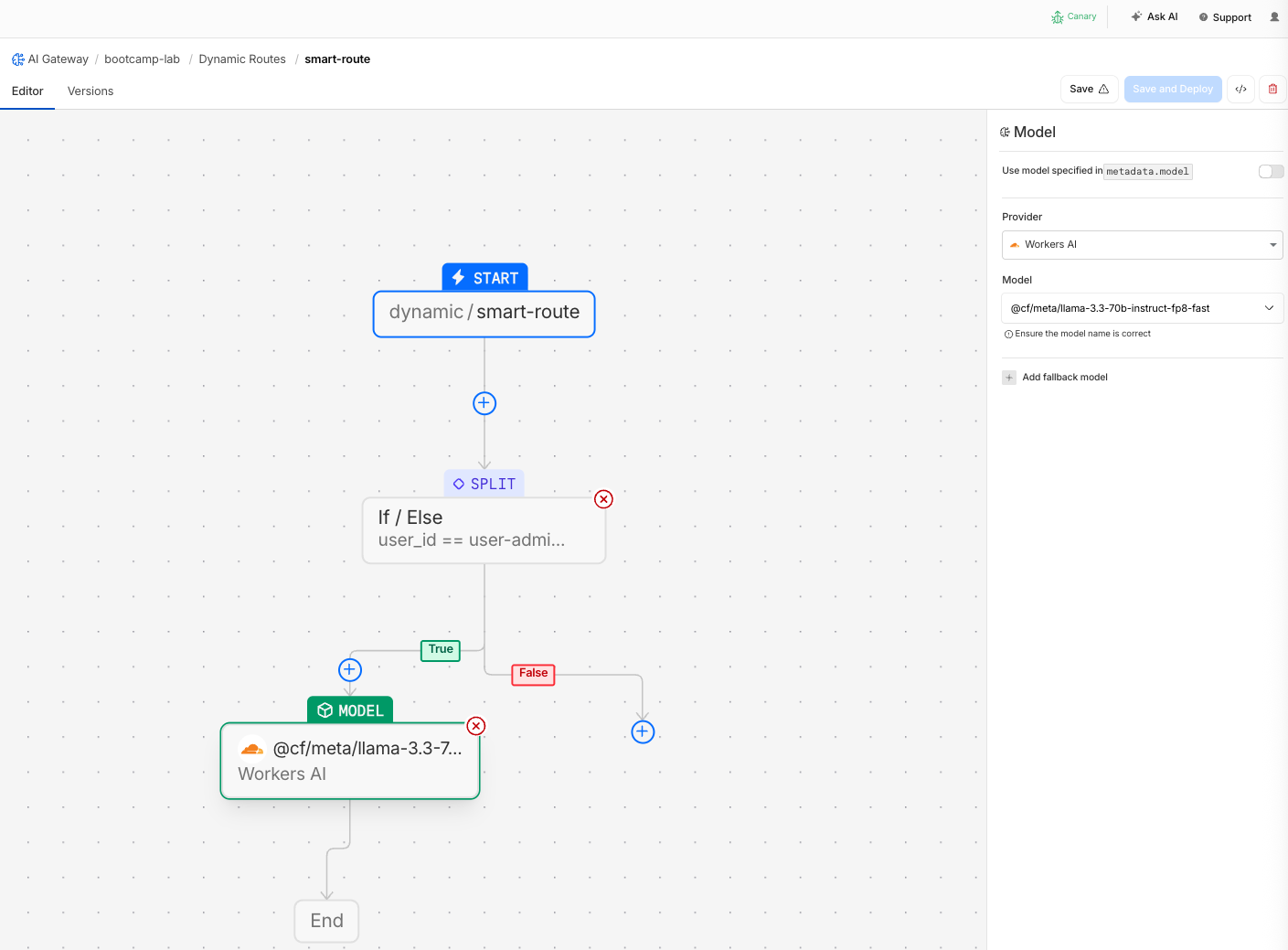
Task: Select the llama-3.3 Workers AI node
Action: (350, 761)
